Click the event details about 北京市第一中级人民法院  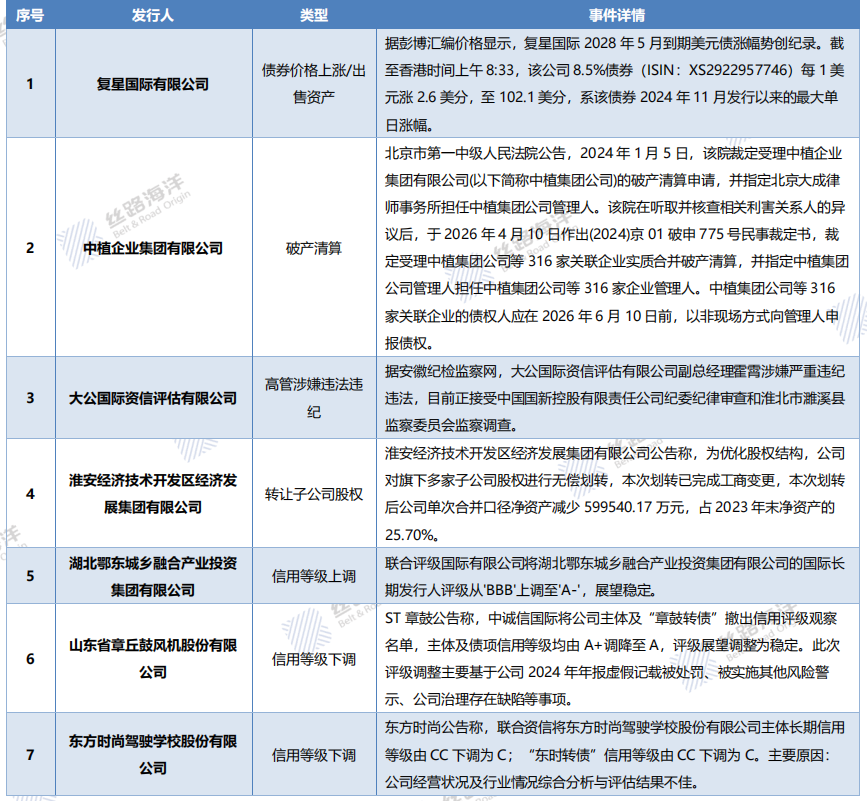(x=616, y=247)
